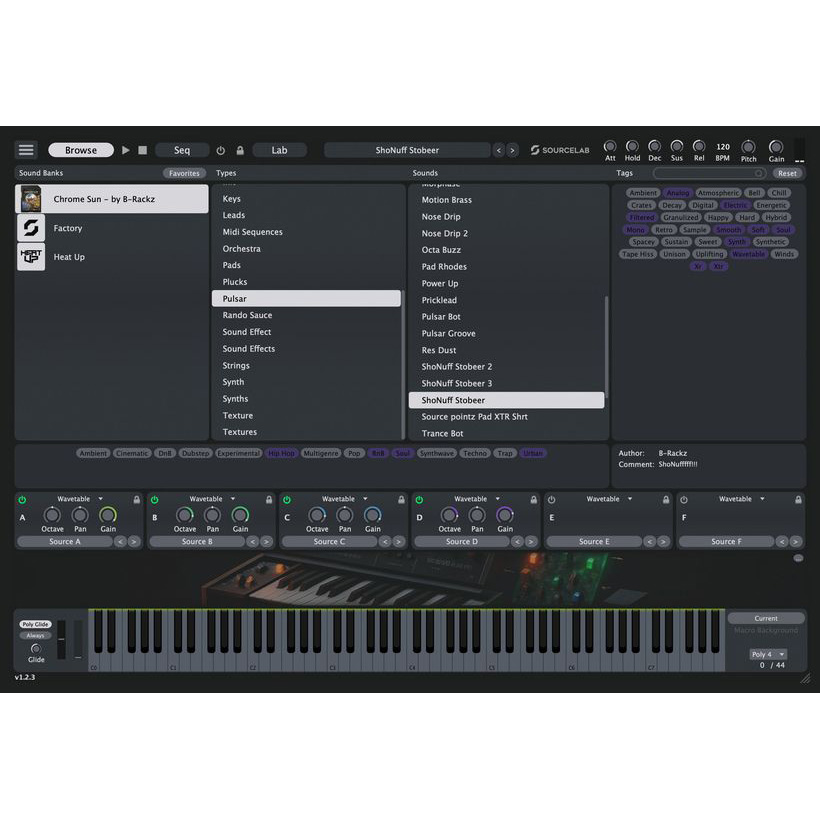This screenshot has width=820, height=820.
Task: Open Source C Wavetable type dropdown
Action: tap(344, 499)
